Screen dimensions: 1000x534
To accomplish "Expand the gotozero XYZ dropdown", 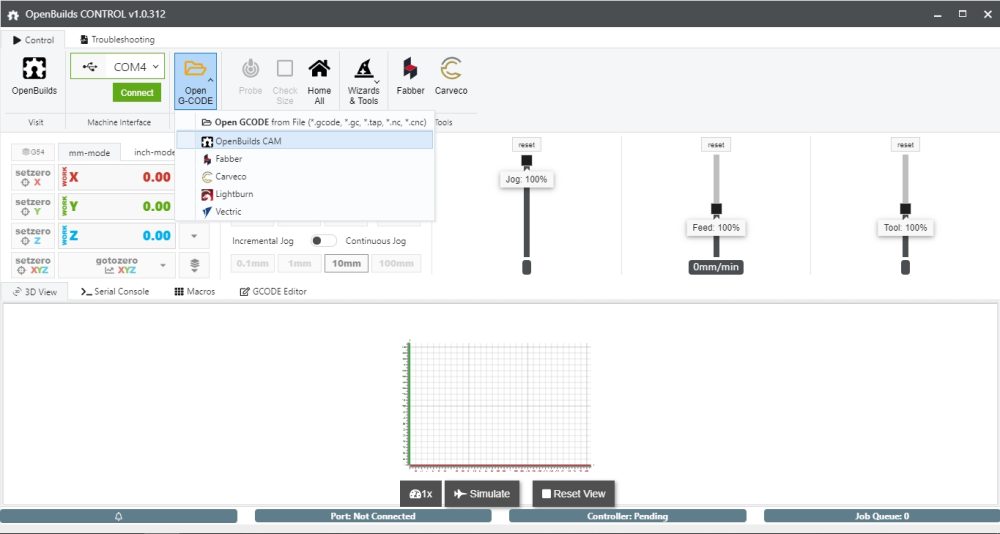I will (163, 265).
